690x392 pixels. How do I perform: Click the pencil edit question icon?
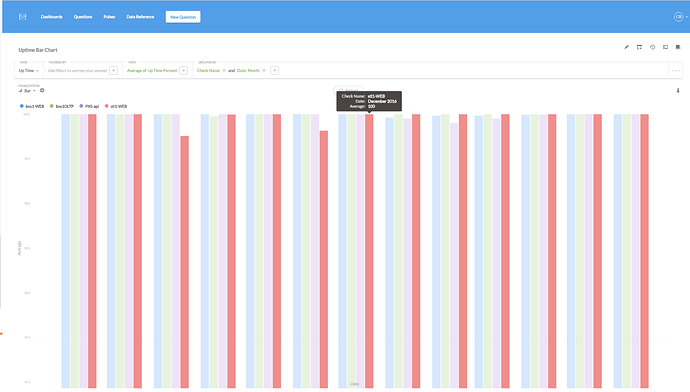pyautogui.click(x=627, y=47)
